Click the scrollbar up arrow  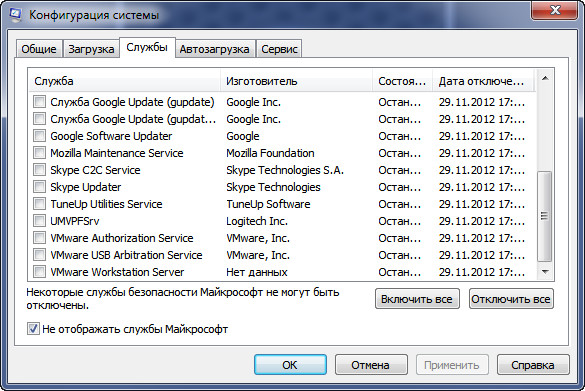545,78
